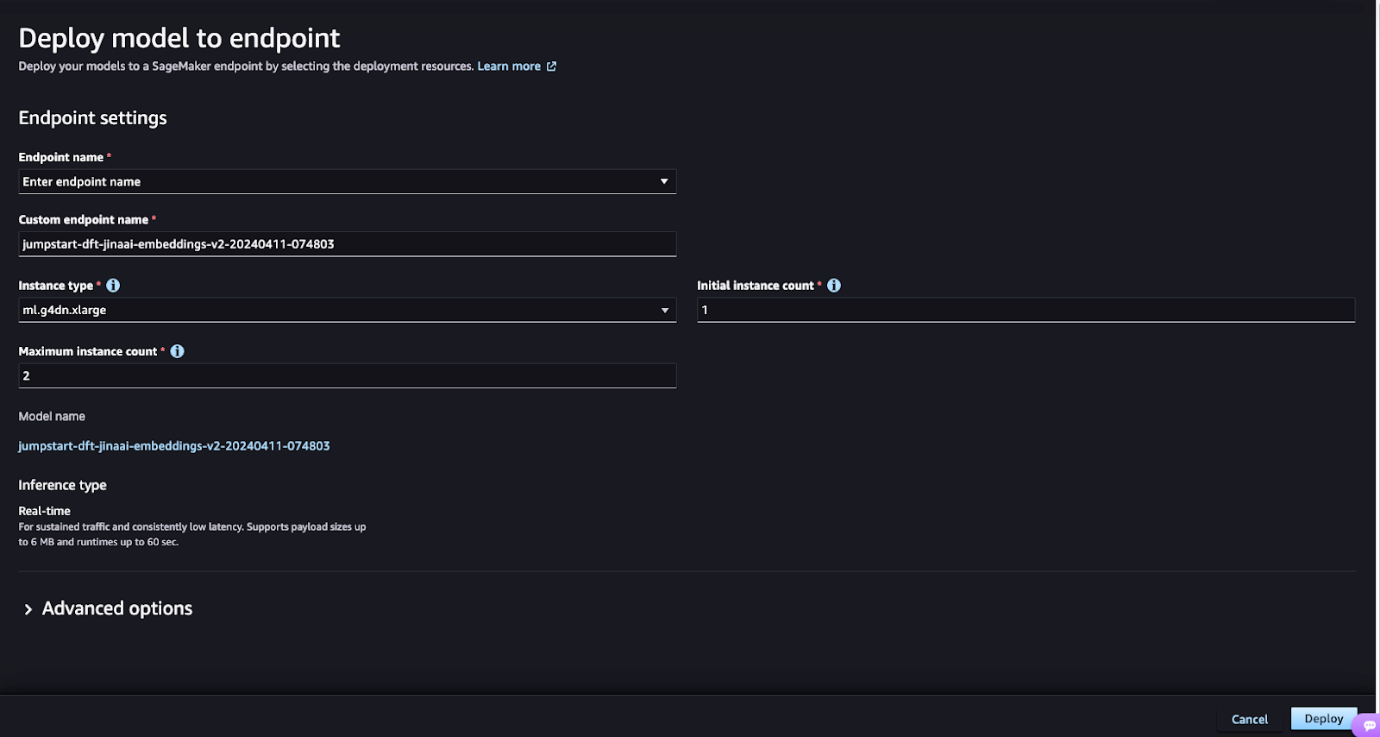The width and height of the screenshot is (1380, 737).
Task: Click the Initial instance count info icon
Action: (x=834, y=285)
